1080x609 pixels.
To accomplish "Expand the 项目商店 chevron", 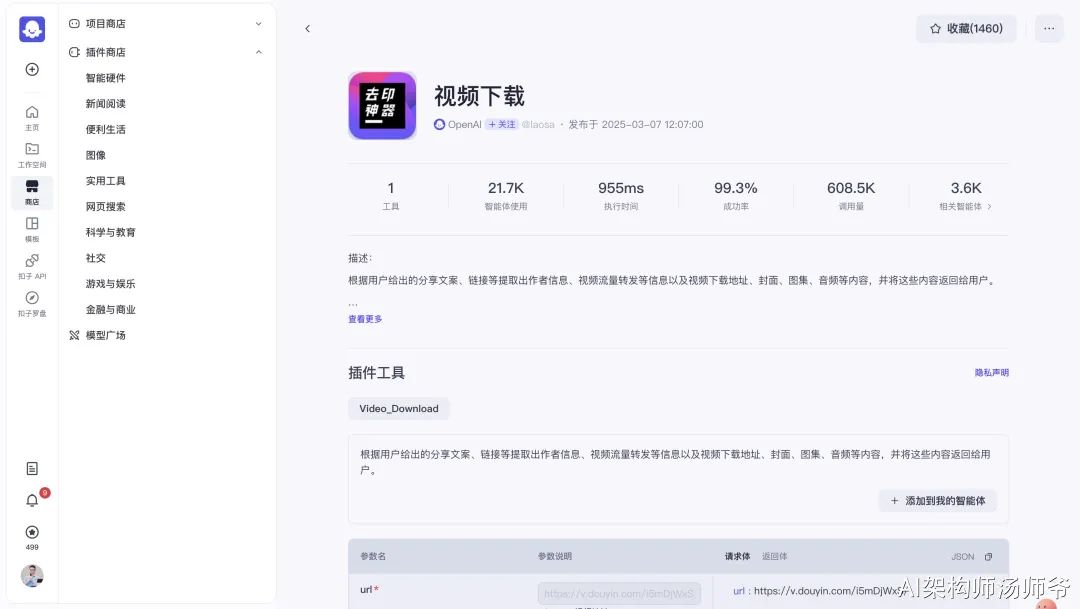I will (x=258, y=23).
